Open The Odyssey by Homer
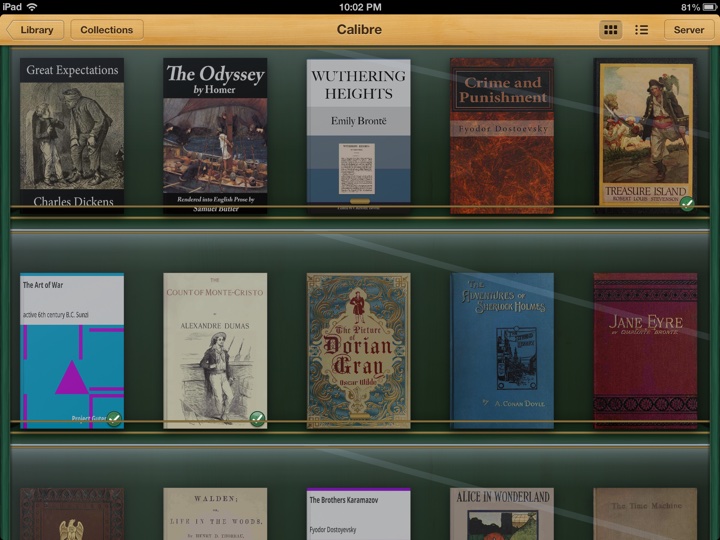Viewport: 720px width, 540px height. coord(215,135)
